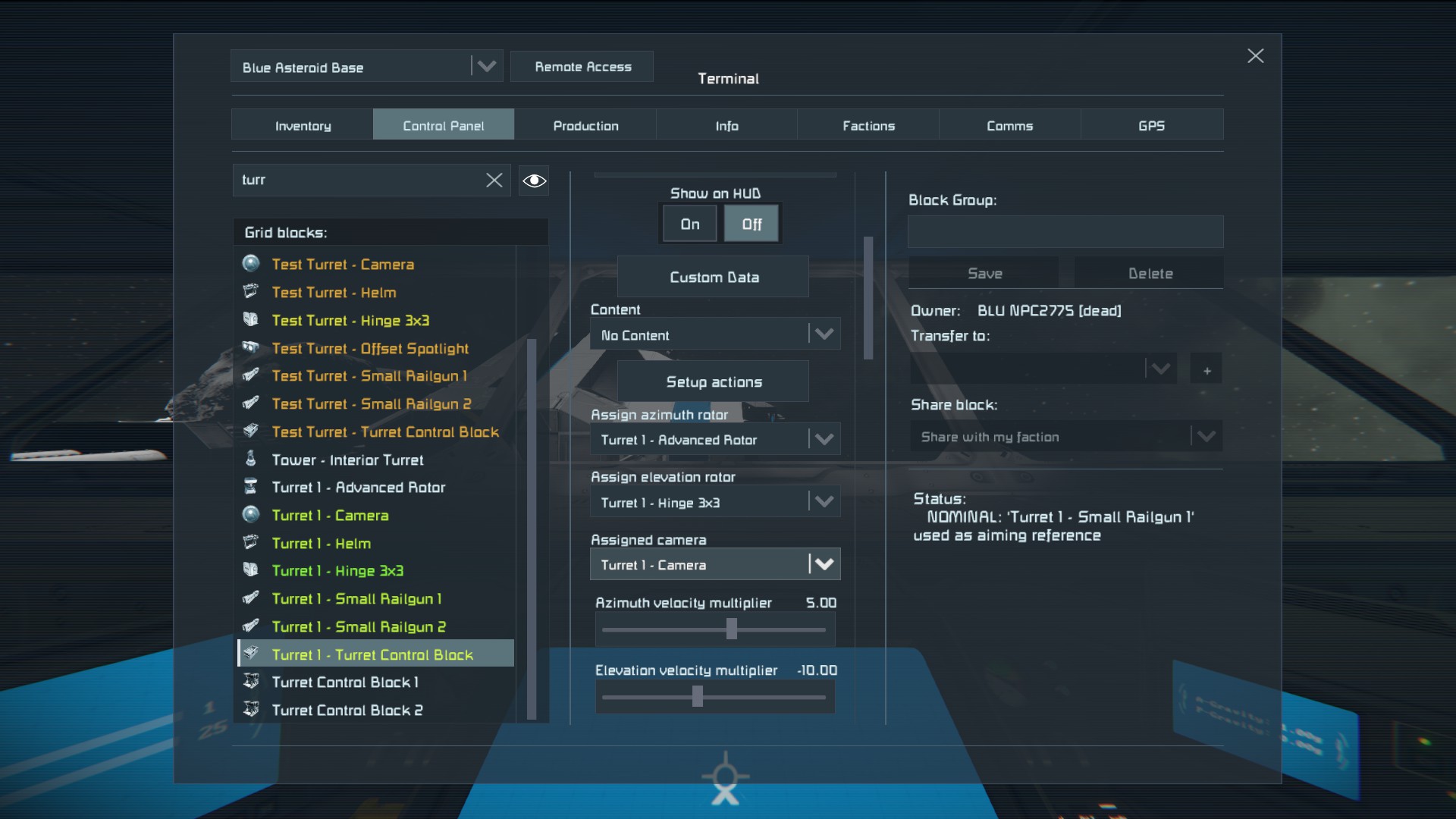Open the GPS tab
Viewport: 1456px width, 819px height.
point(1150,126)
